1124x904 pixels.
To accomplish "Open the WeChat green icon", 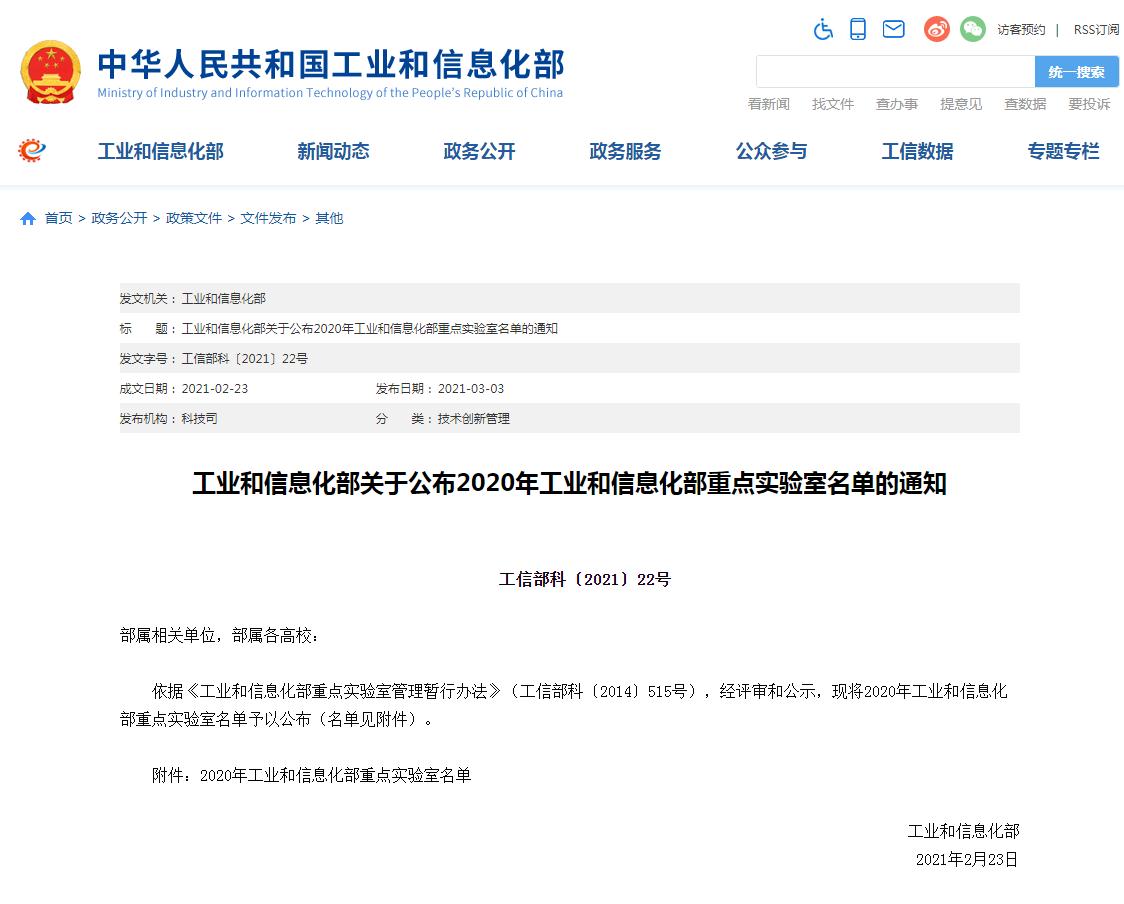I will 972,29.
